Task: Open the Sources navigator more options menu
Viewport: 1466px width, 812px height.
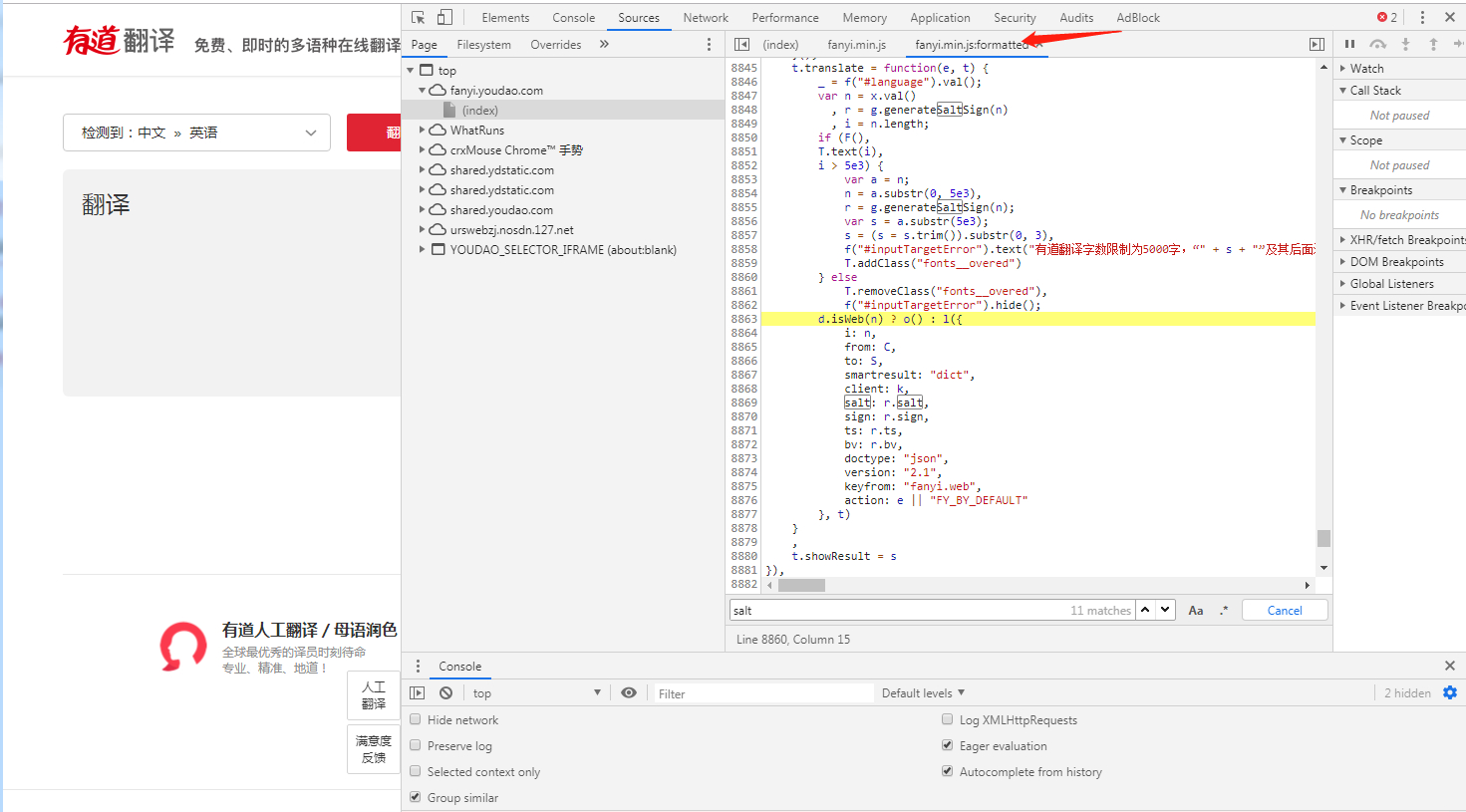Action: point(709,45)
